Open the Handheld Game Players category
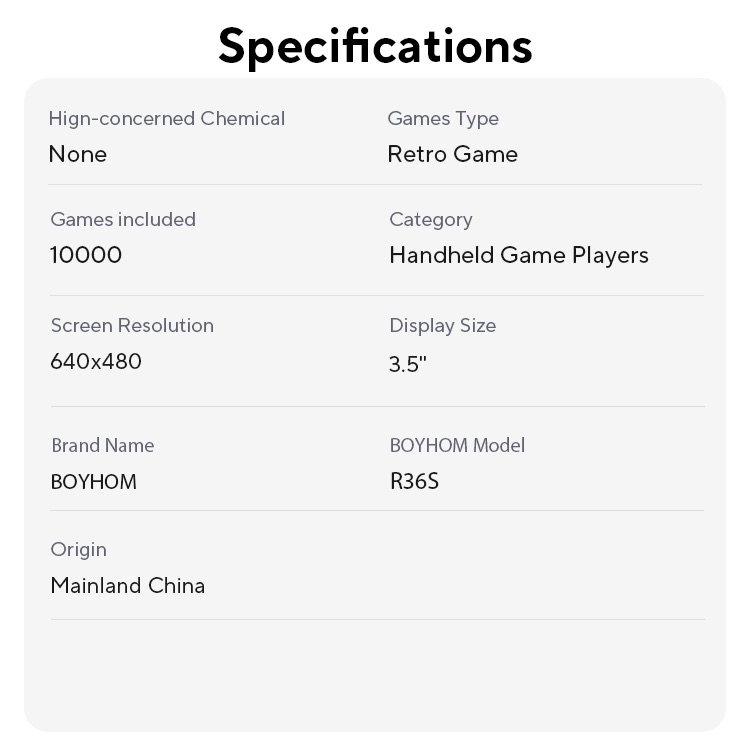This screenshot has width=750, height=750. (518, 255)
